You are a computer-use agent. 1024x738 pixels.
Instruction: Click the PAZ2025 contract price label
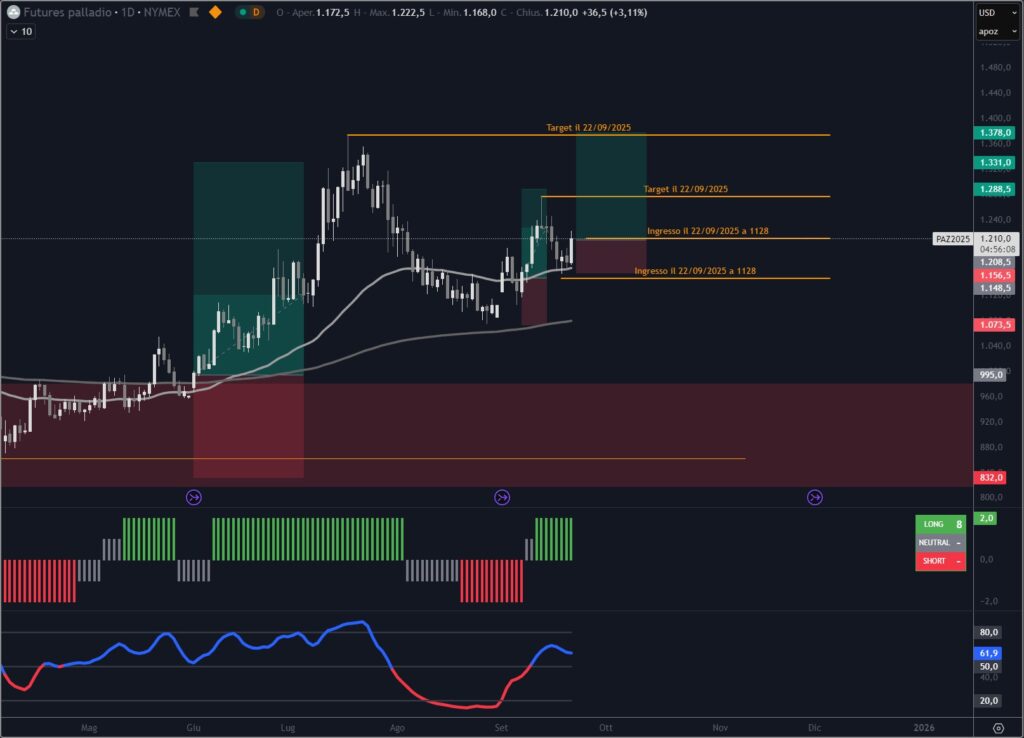tap(951, 239)
